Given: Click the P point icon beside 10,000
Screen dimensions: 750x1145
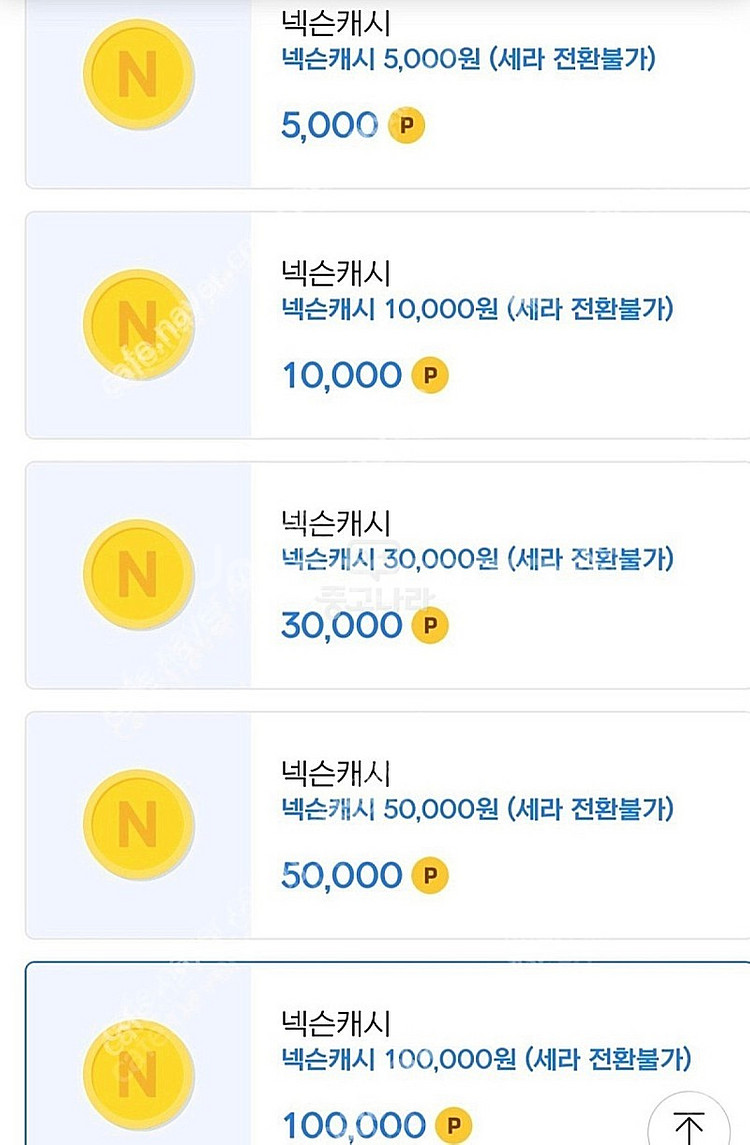Looking at the screenshot, I should click(x=430, y=376).
